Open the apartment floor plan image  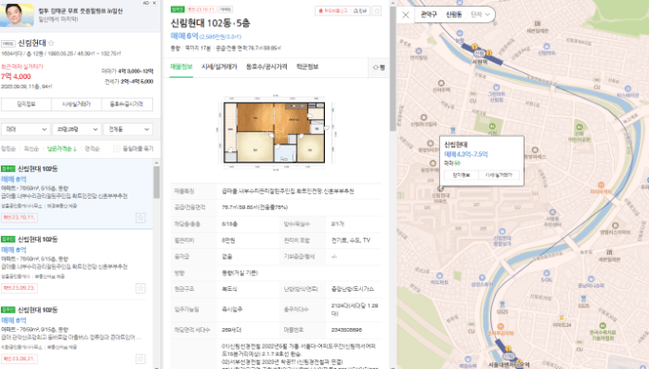[275, 132]
